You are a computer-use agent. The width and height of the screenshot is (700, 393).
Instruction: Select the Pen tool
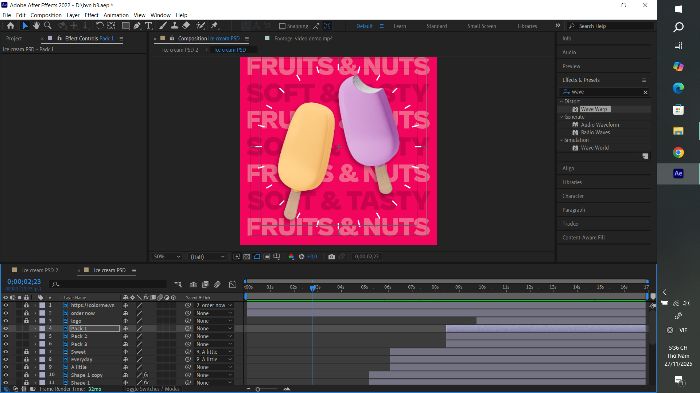pyautogui.click(x=137, y=26)
